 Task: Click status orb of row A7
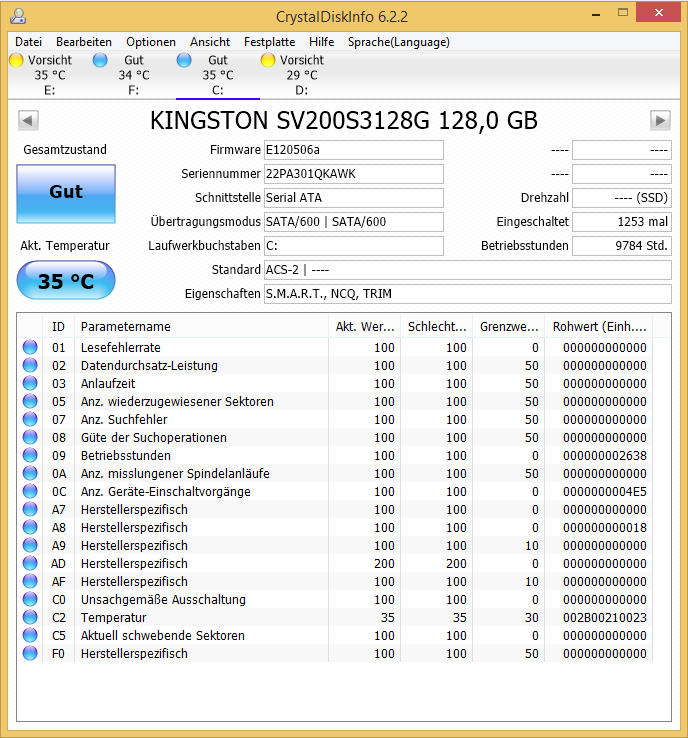pos(30,509)
